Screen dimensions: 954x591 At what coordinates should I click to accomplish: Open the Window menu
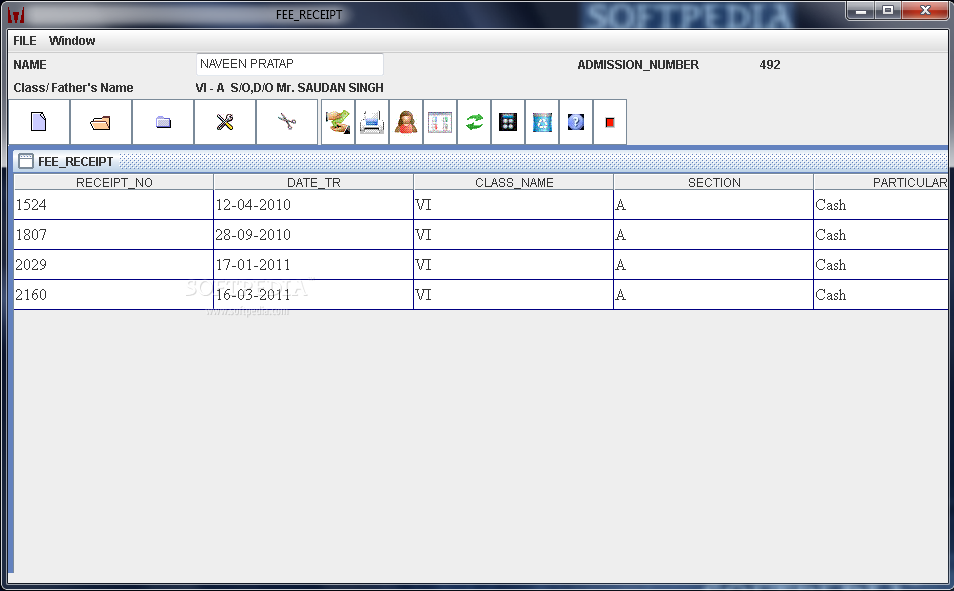point(72,41)
